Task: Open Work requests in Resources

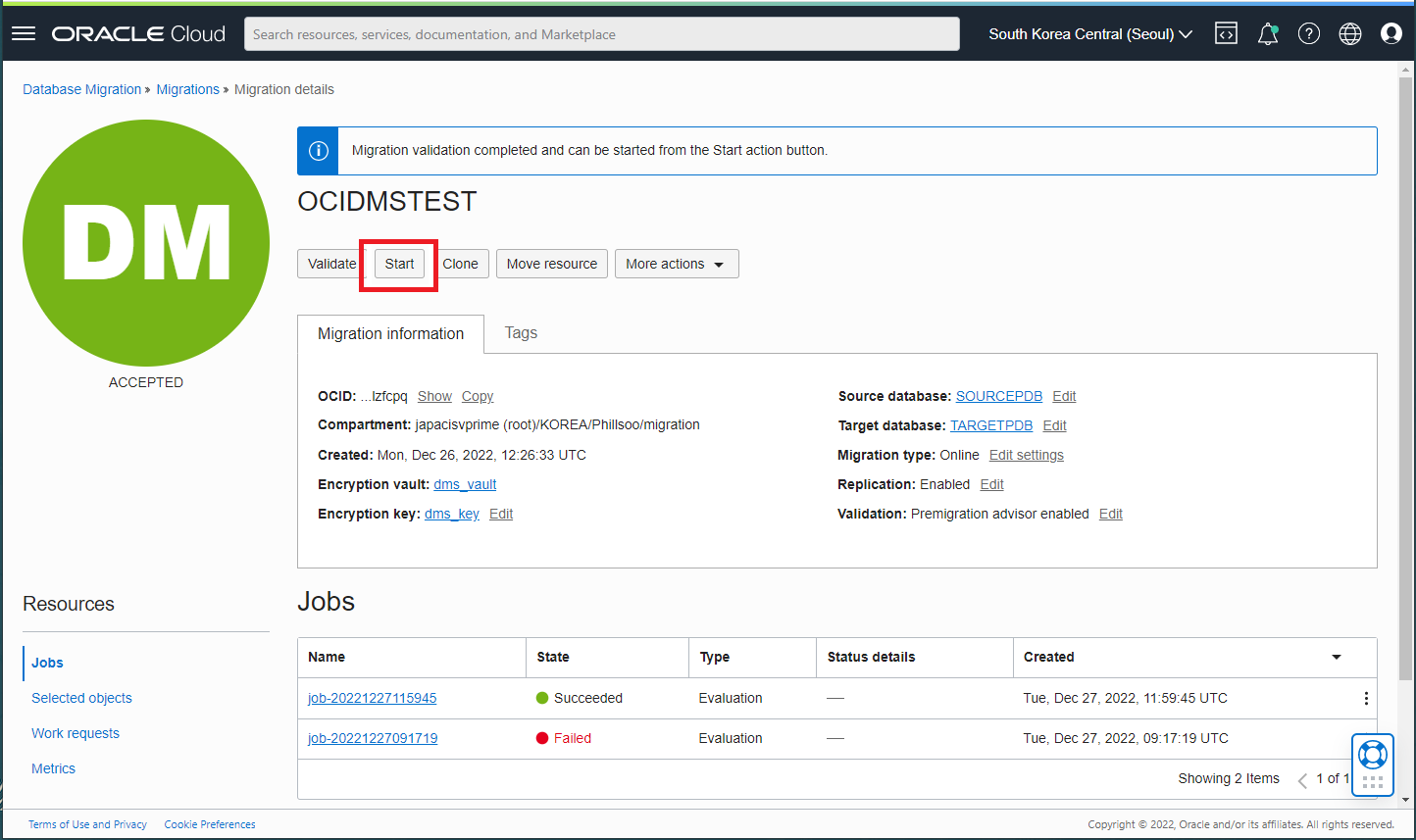Action: 76,733
